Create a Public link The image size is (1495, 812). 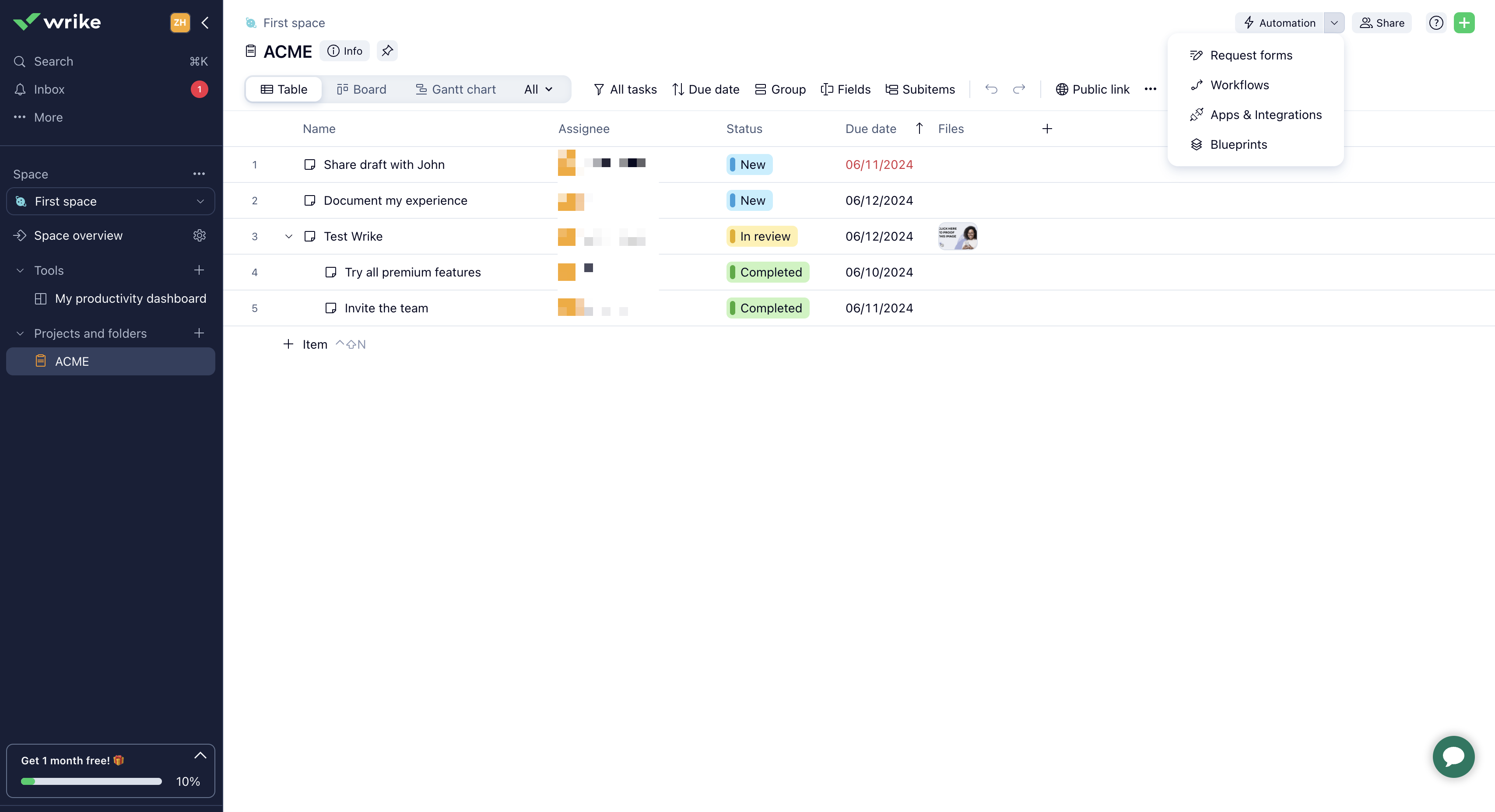click(x=1092, y=89)
